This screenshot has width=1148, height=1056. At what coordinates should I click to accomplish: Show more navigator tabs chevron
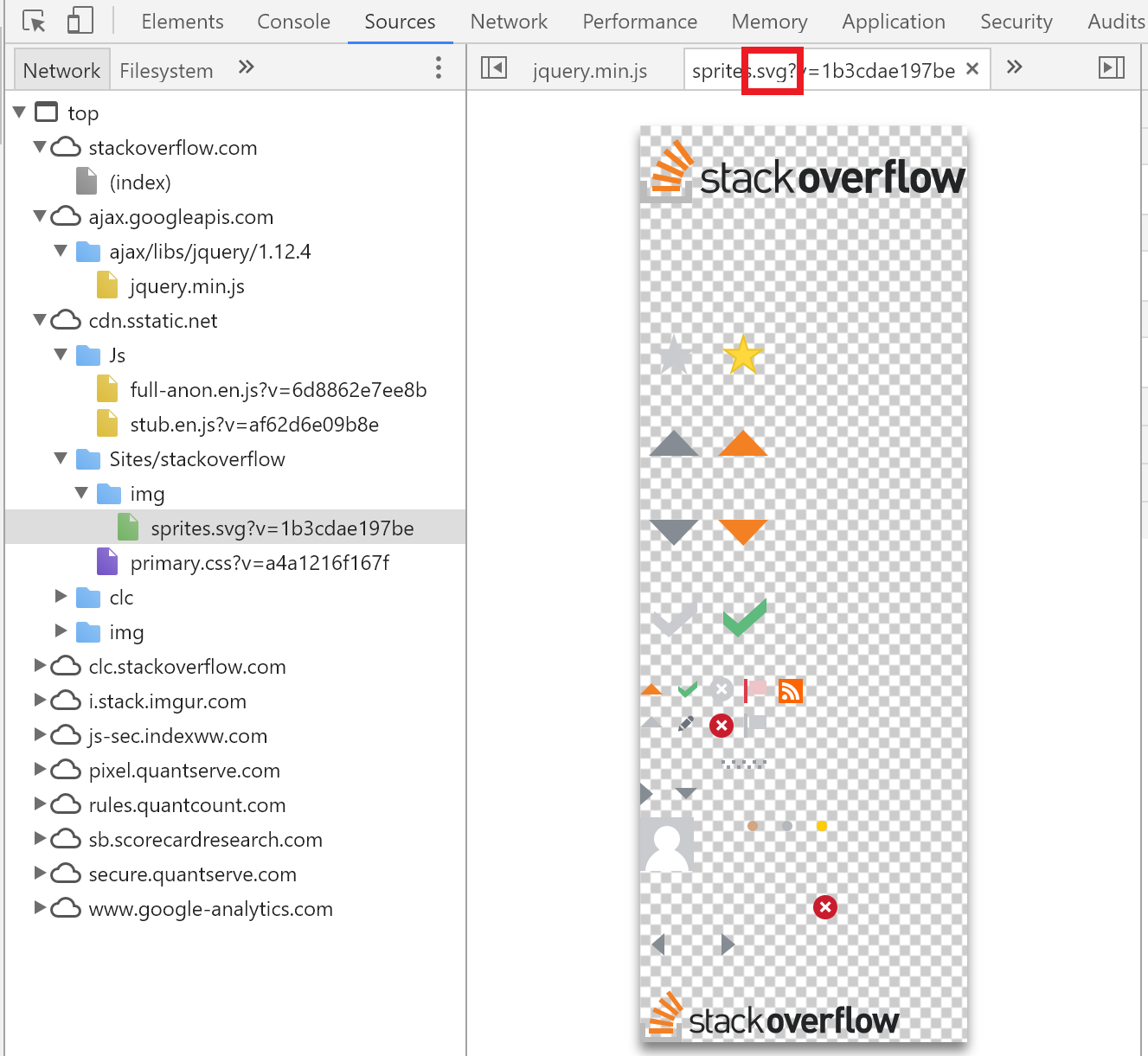(x=247, y=67)
